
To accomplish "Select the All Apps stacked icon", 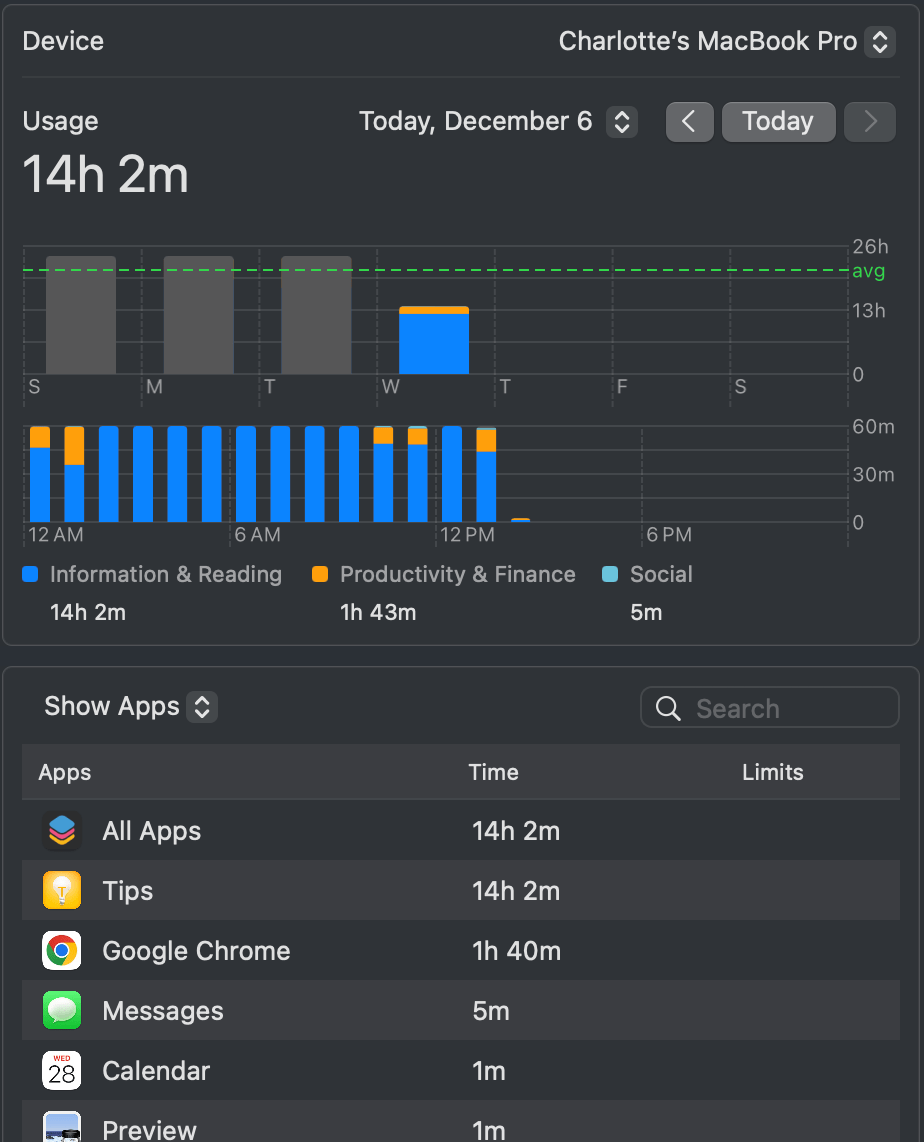I will (x=61, y=830).
